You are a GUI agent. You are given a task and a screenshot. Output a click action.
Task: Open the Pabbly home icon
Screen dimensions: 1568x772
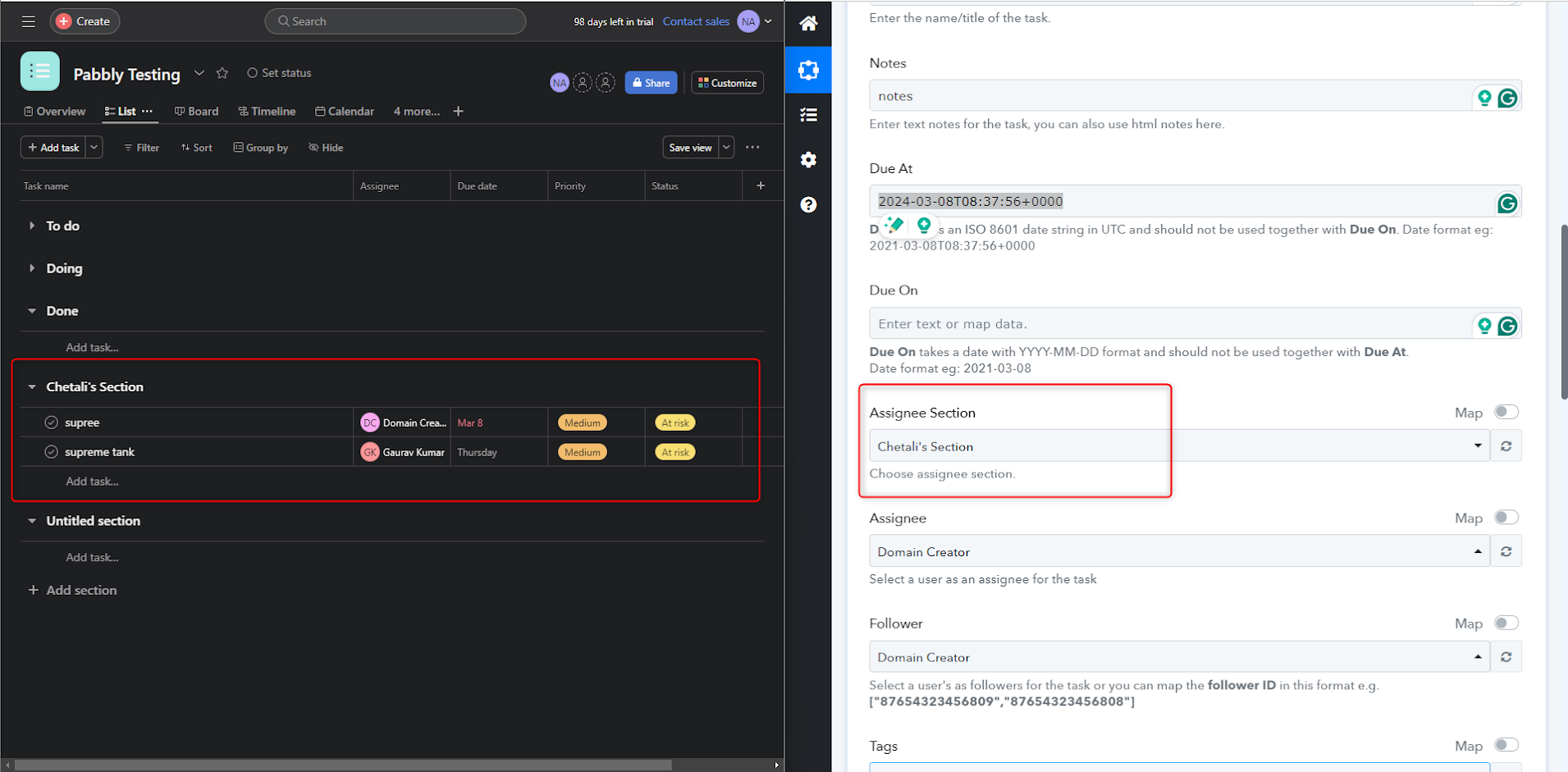808,23
